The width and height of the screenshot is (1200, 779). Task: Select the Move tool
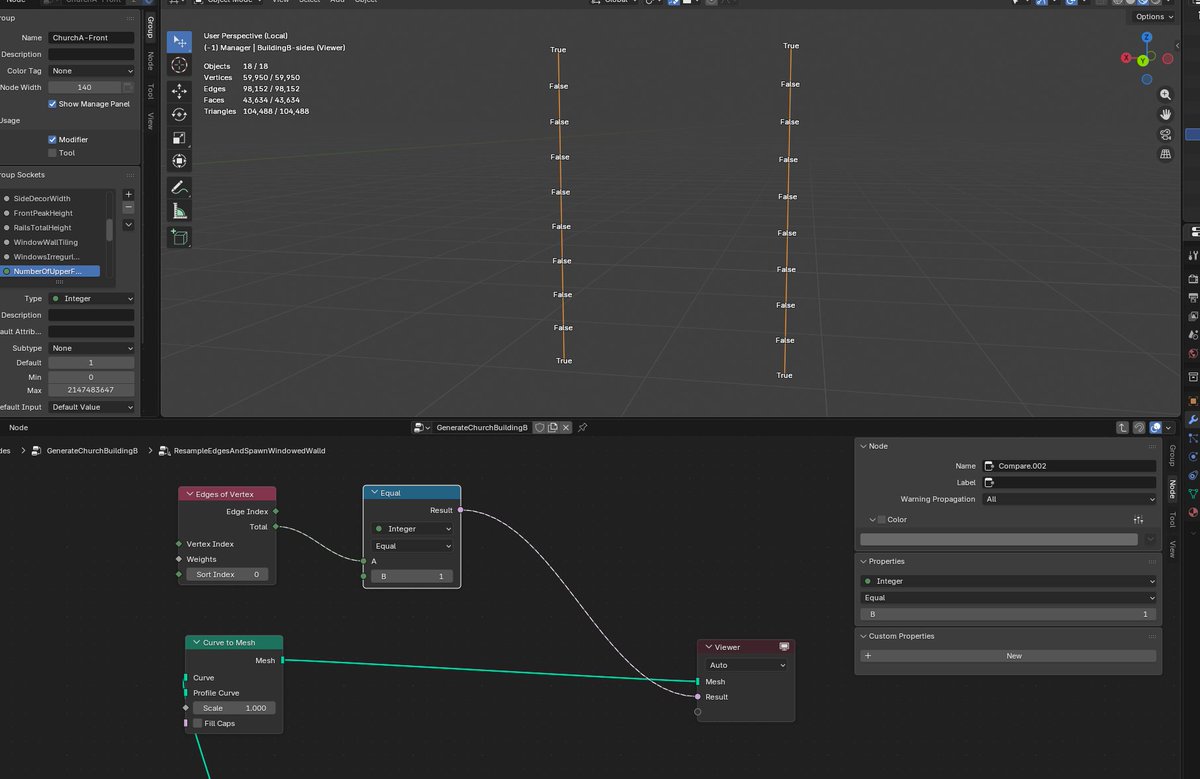(x=179, y=91)
